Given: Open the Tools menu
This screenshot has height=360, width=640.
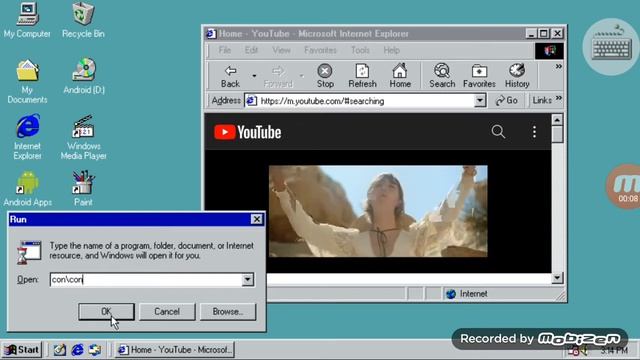Looking at the screenshot, I should point(360,50).
